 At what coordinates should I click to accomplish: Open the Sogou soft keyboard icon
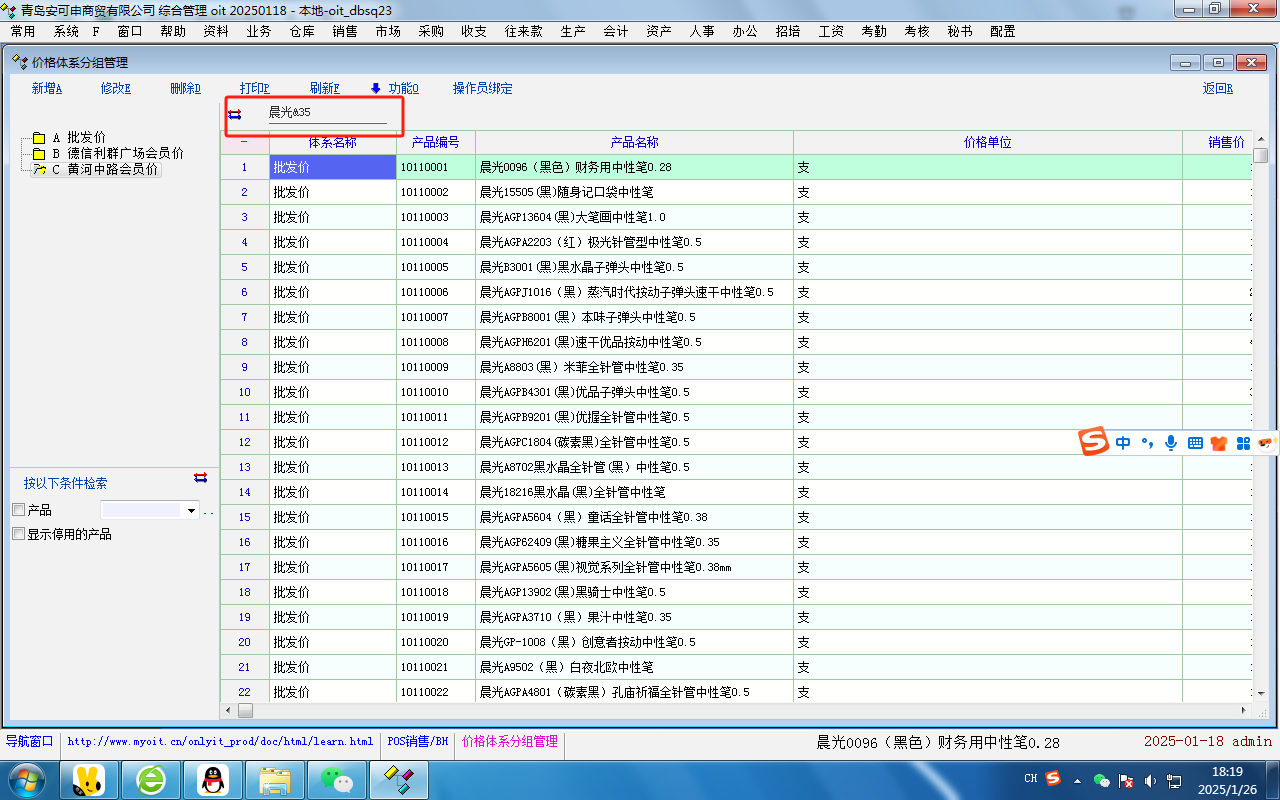coord(1194,443)
